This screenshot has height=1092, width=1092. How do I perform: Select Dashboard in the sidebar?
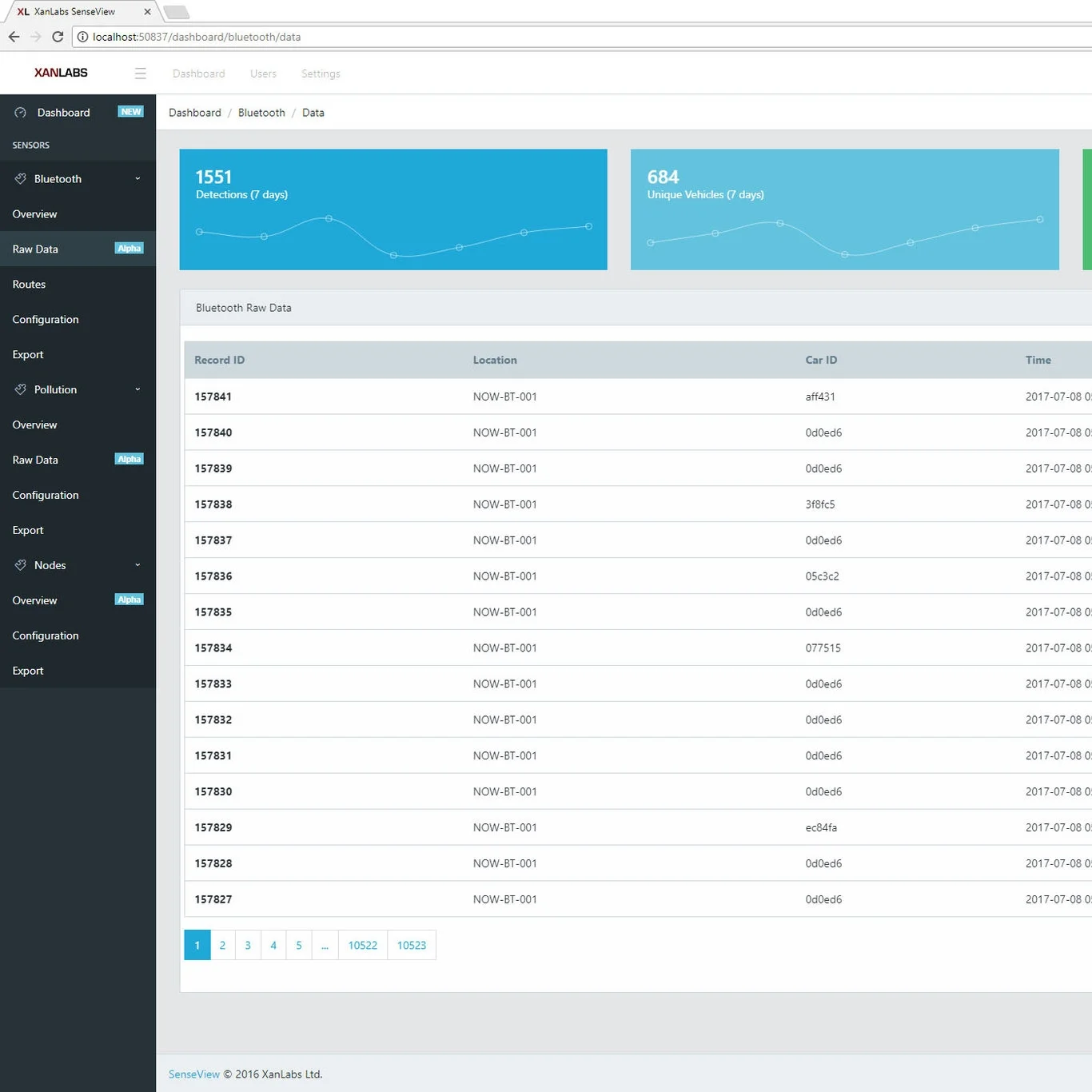[x=78, y=113]
